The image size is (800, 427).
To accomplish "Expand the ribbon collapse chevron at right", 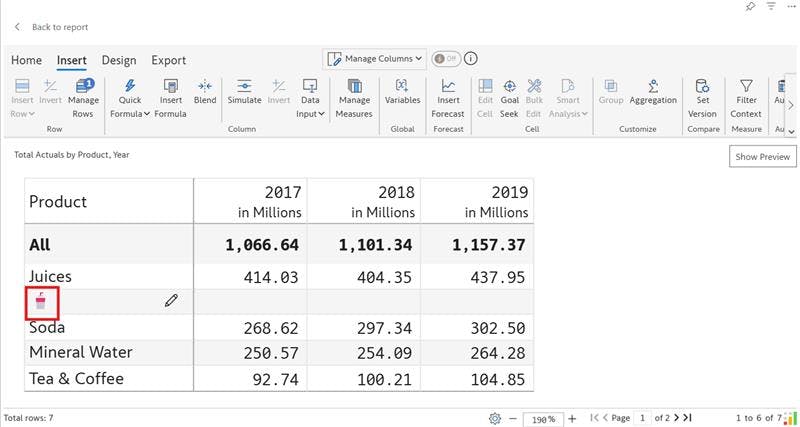I will [x=791, y=131].
